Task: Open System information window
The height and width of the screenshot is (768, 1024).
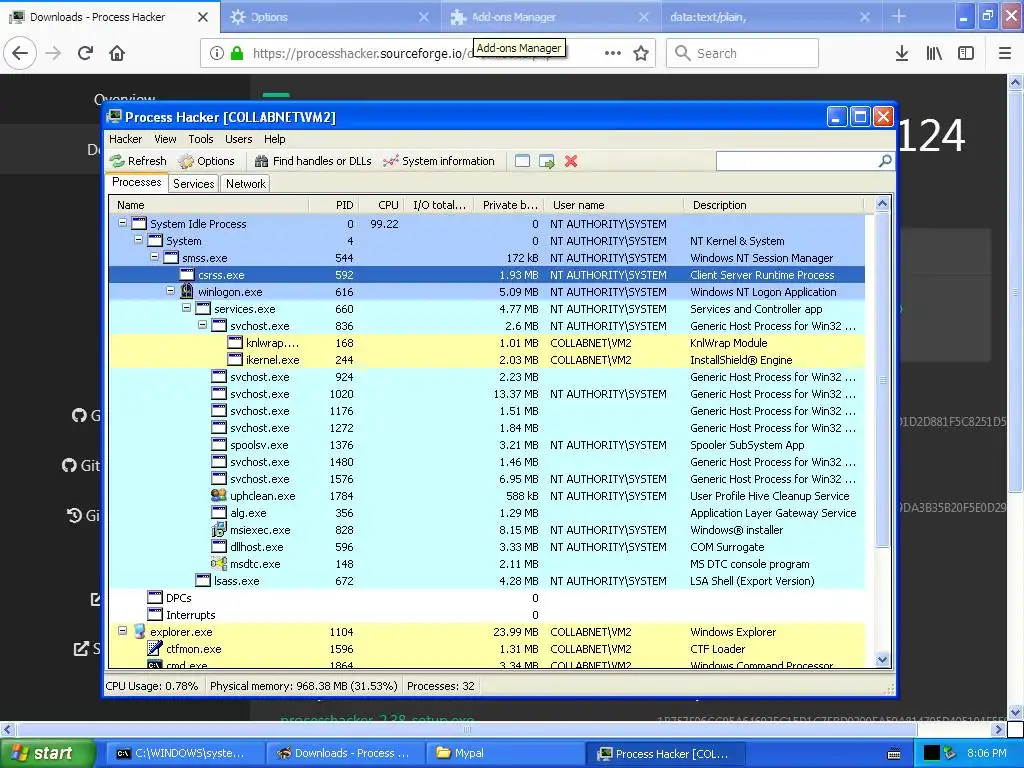Action: [439, 161]
